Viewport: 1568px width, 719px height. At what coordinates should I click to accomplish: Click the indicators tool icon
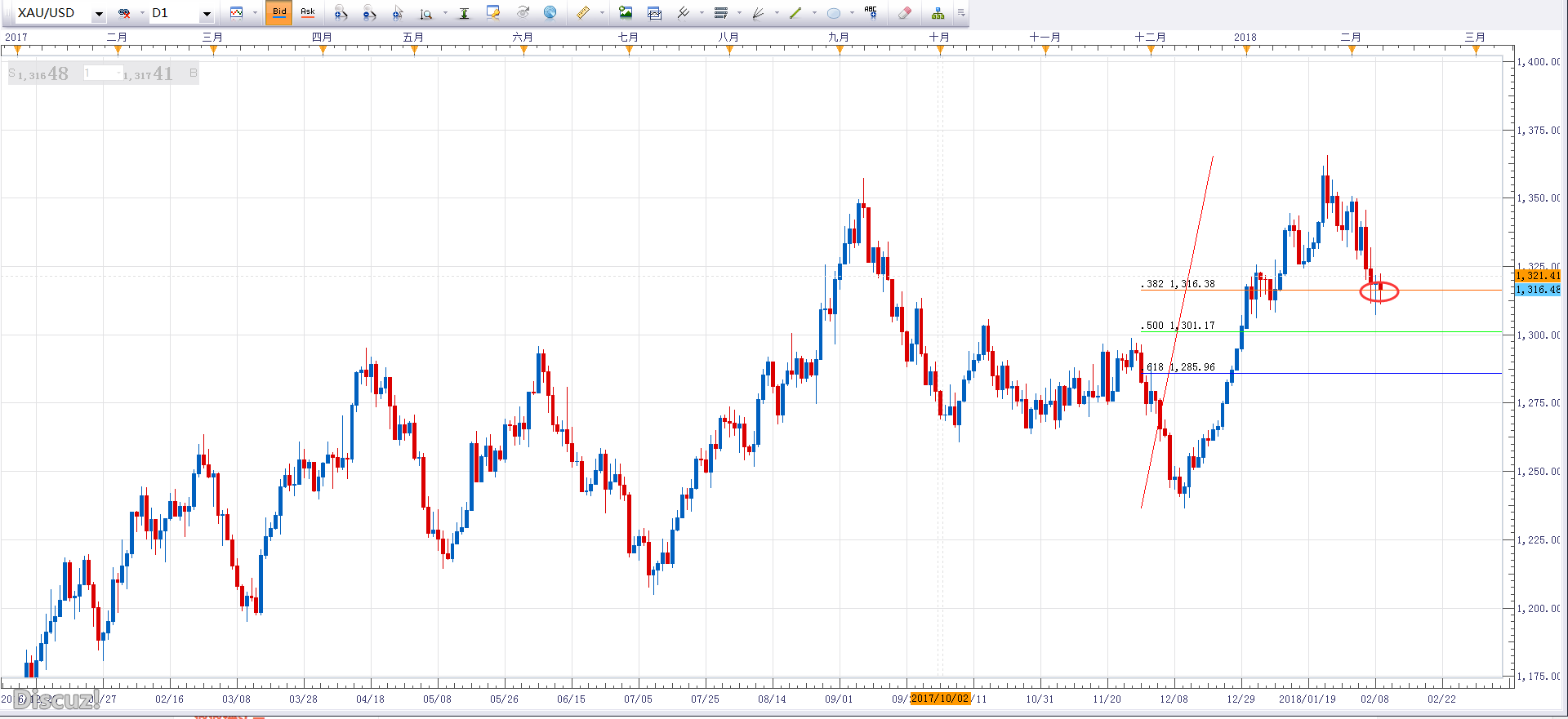pyautogui.click(x=684, y=12)
